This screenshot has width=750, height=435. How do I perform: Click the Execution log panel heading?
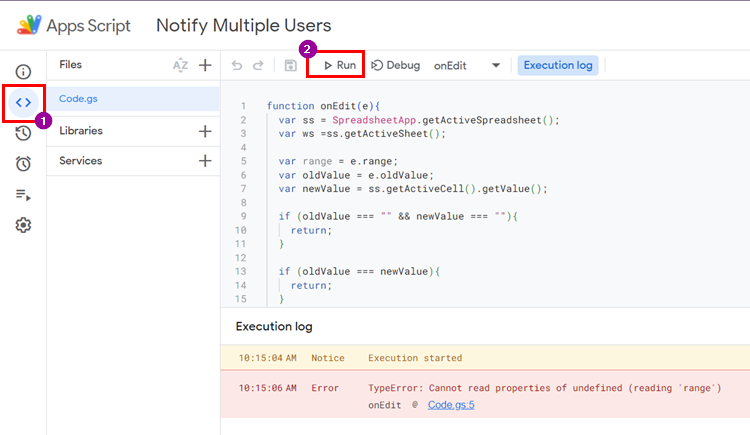[x=274, y=326]
